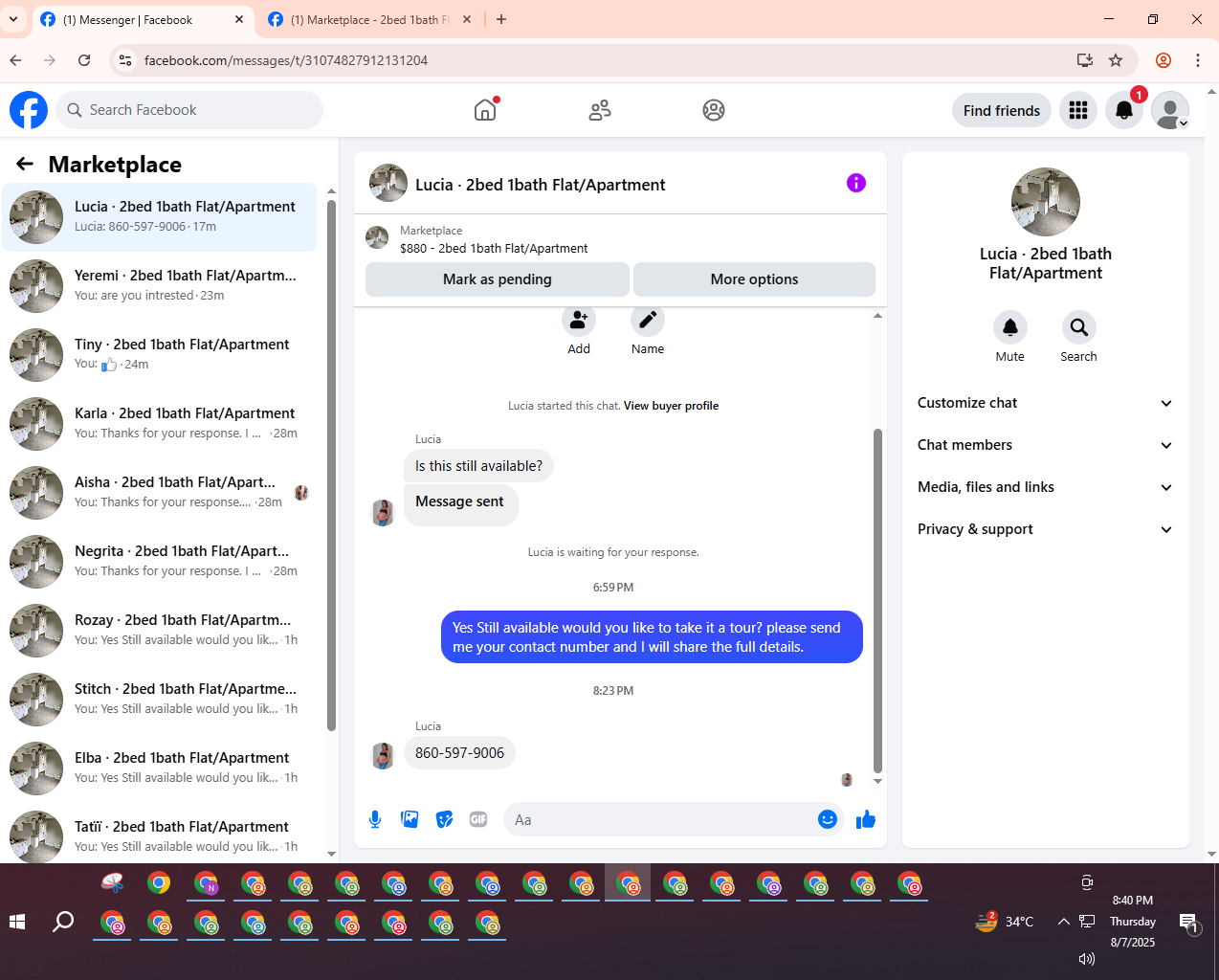This screenshot has width=1219, height=980.
Task: Open the Facebook menu grid icon
Action: point(1078,110)
